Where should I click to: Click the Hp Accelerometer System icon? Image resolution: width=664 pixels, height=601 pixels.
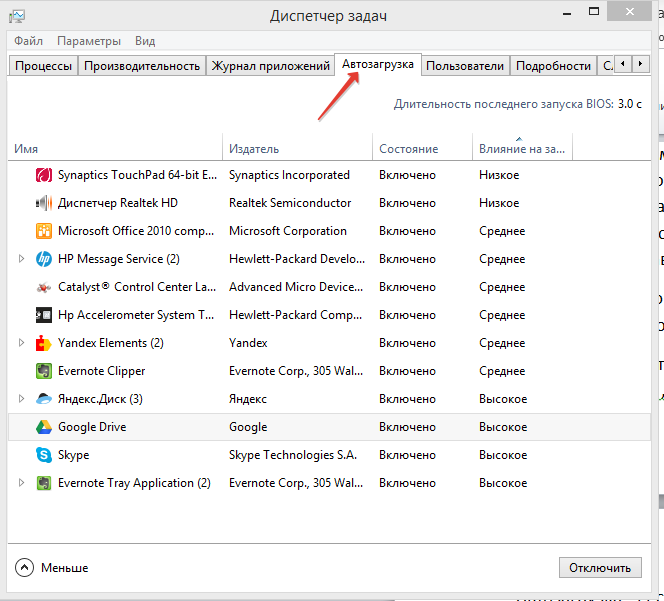44,315
